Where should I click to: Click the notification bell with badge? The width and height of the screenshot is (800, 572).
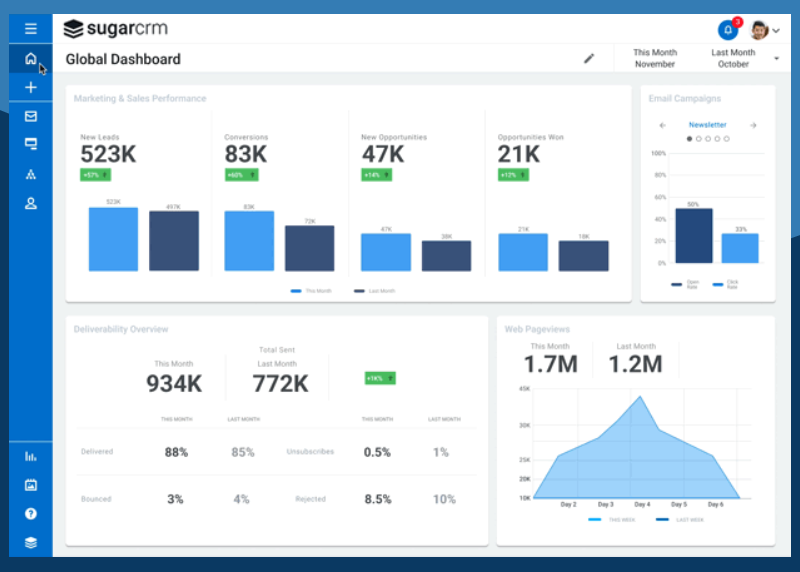pyautogui.click(x=728, y=30)
